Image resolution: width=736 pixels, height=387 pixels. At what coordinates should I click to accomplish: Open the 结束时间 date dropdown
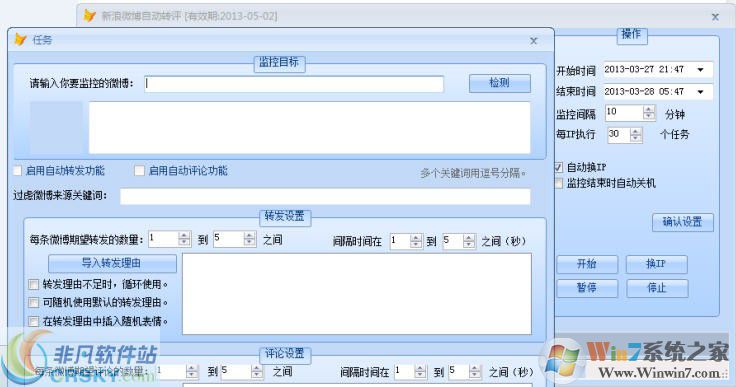[x=700, y=92]
